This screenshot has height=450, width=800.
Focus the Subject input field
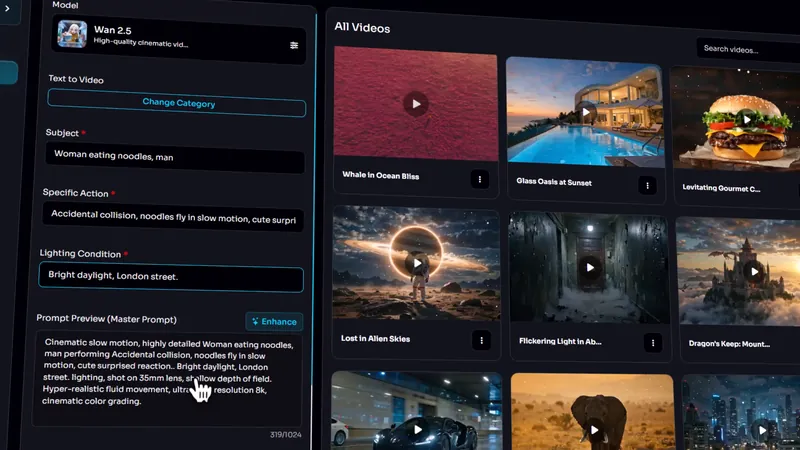(x=175, y=157)
